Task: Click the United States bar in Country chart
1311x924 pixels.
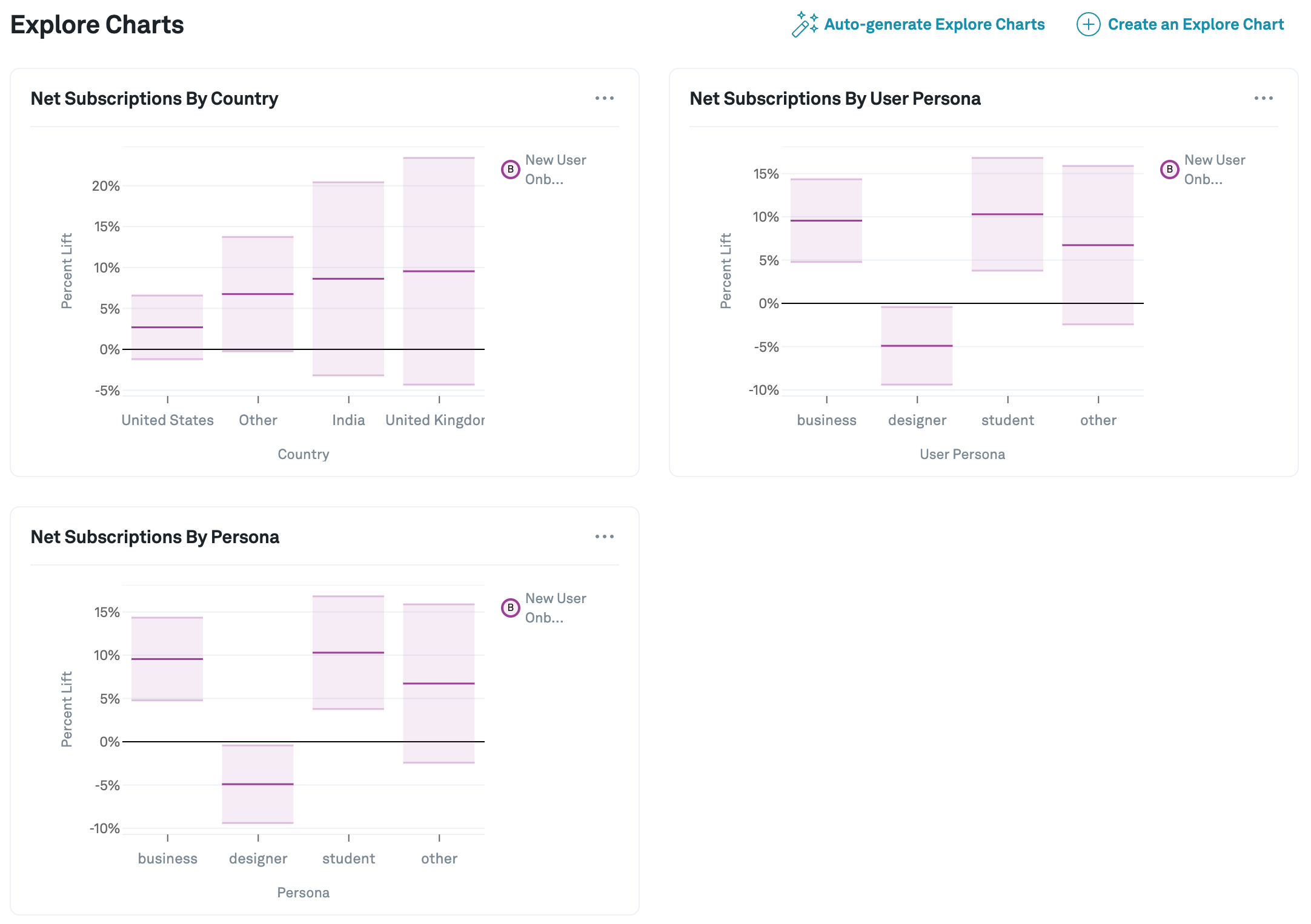Action: coord(167,327)
